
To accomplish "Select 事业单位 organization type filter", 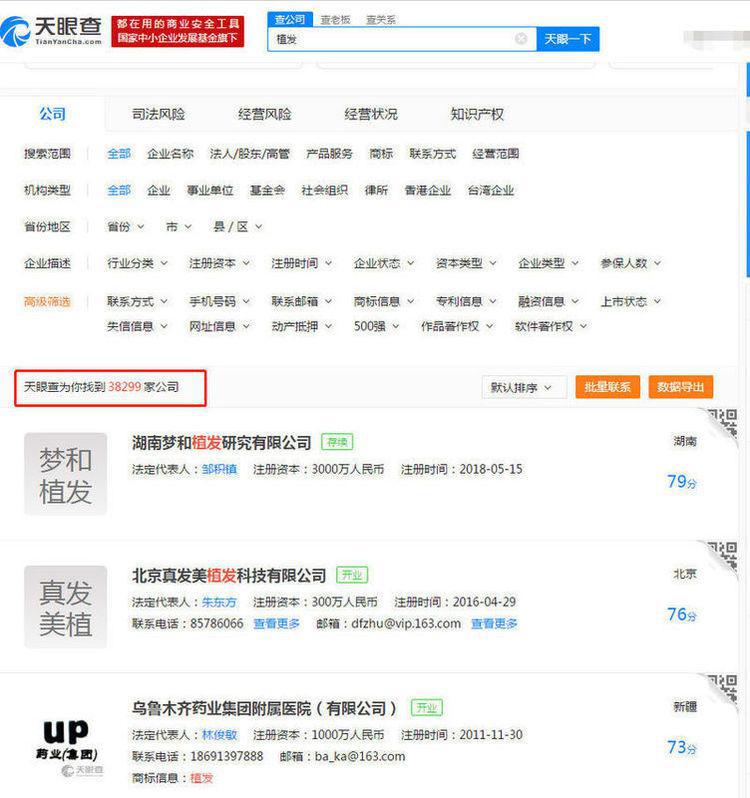I will [x=210, y=190].
